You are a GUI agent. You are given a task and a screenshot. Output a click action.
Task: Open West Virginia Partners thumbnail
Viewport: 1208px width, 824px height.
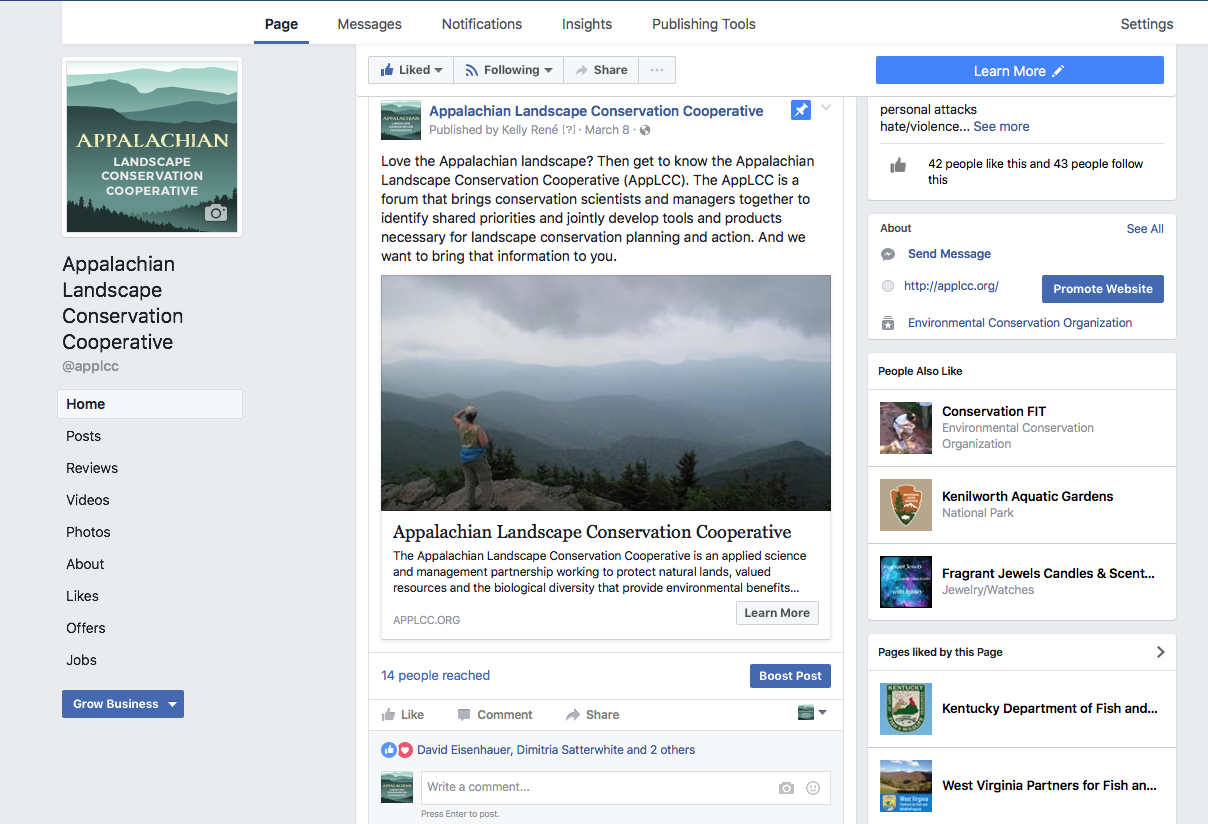click(906, 786)
